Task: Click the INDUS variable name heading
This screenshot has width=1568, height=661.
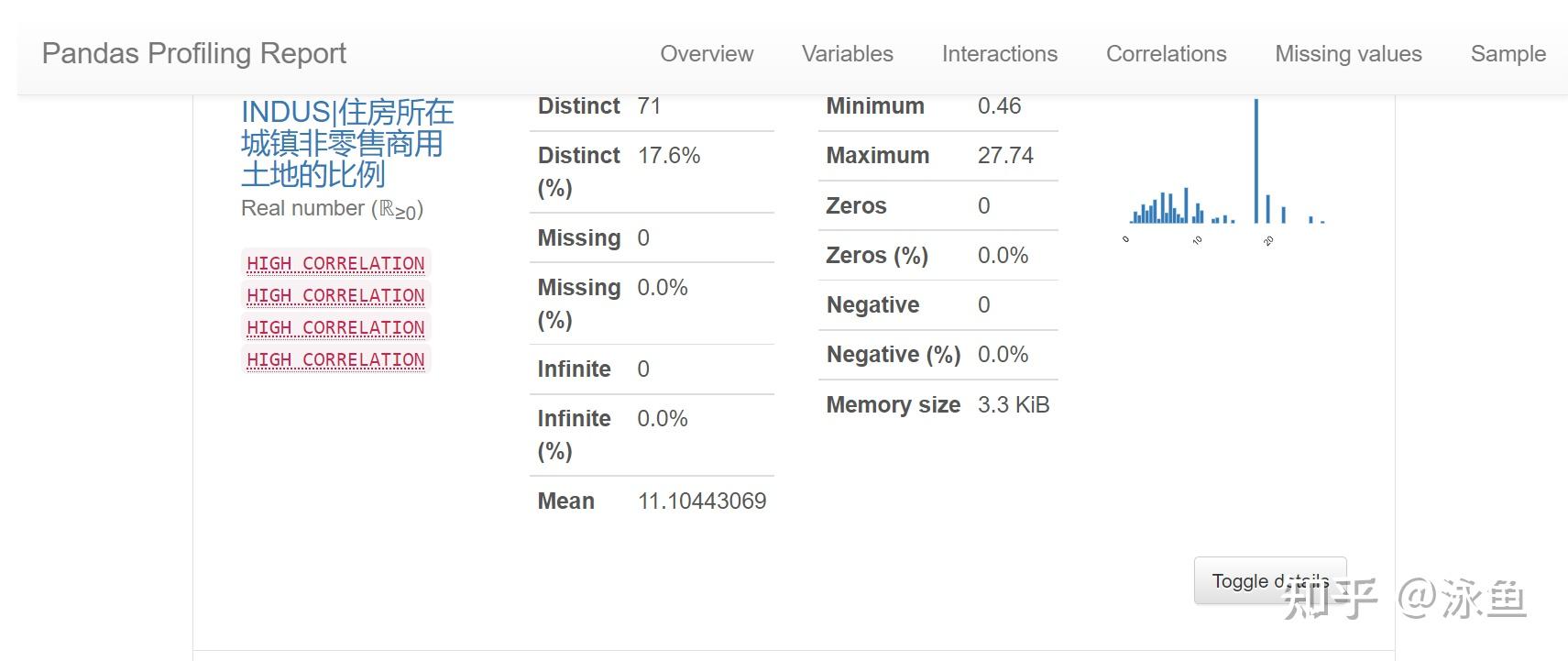Action: pyautogui.click(x=346, y=143)
